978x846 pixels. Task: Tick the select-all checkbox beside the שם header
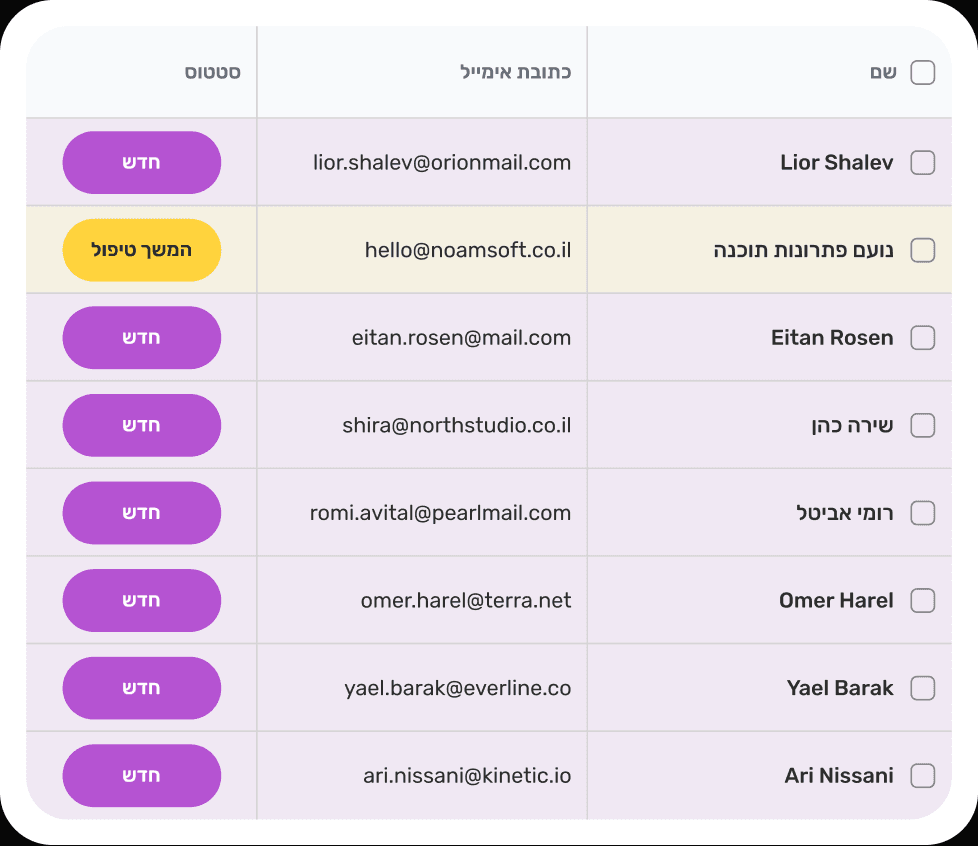(922, 72)
